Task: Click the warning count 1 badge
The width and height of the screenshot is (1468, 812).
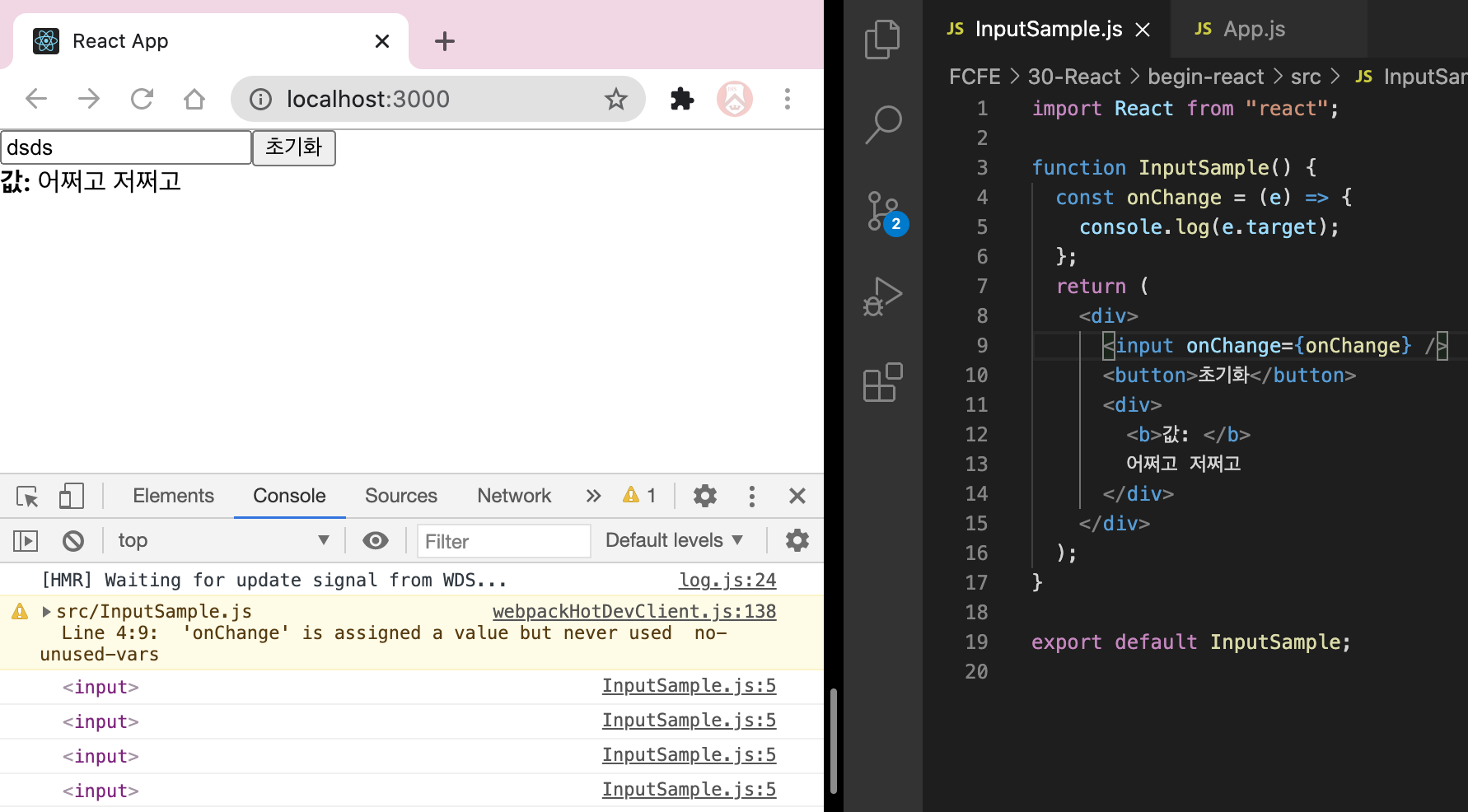Action: tap(640, 496)
